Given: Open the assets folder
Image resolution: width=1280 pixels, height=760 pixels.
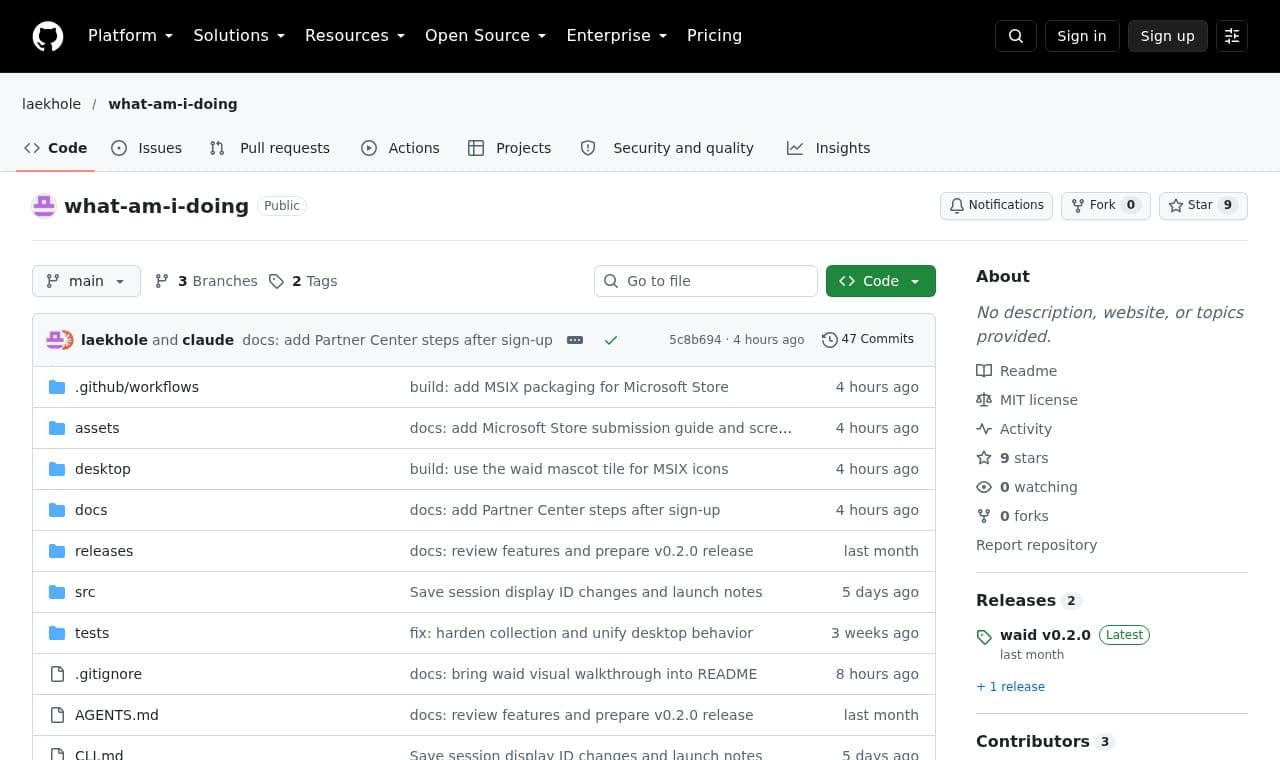Looking at the screenshot, I should (97, 428).
